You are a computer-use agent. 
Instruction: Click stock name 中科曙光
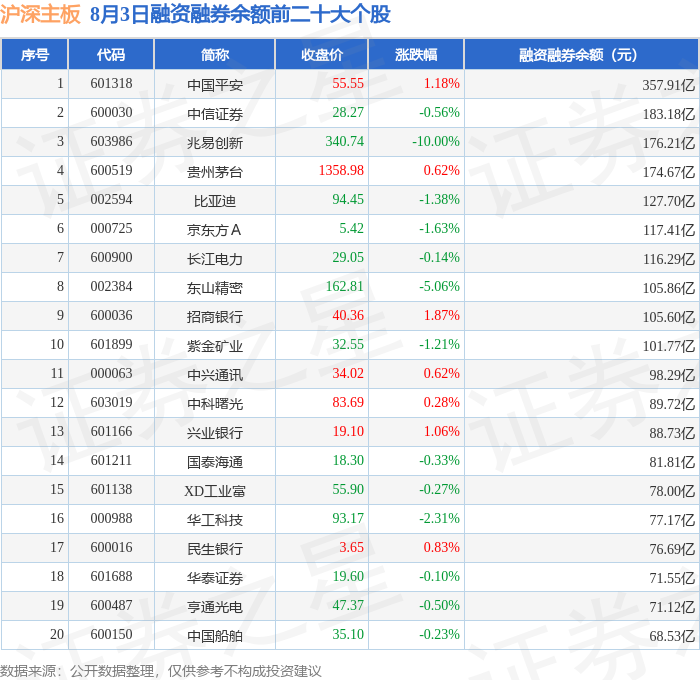[x=215, y=404]
